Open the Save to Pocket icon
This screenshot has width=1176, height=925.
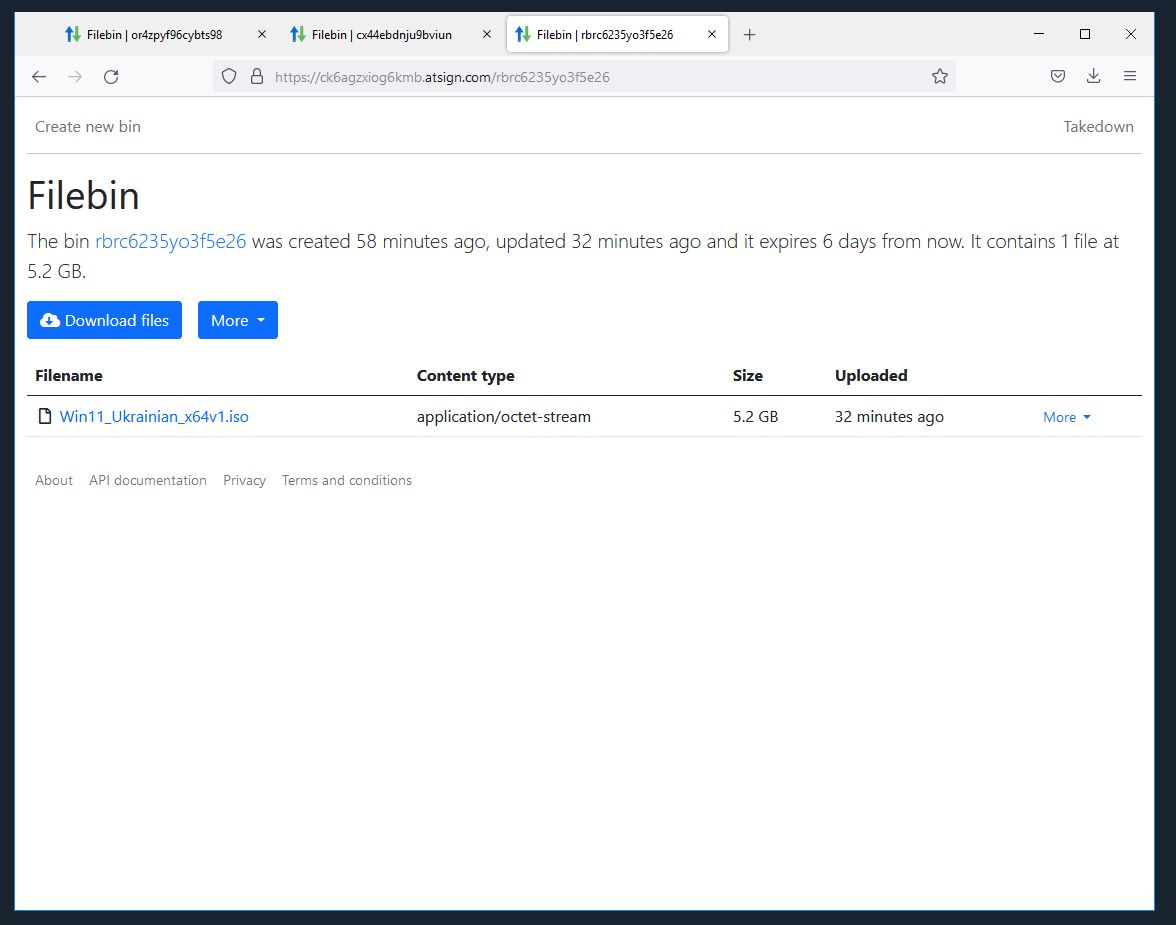point(1058,77)
